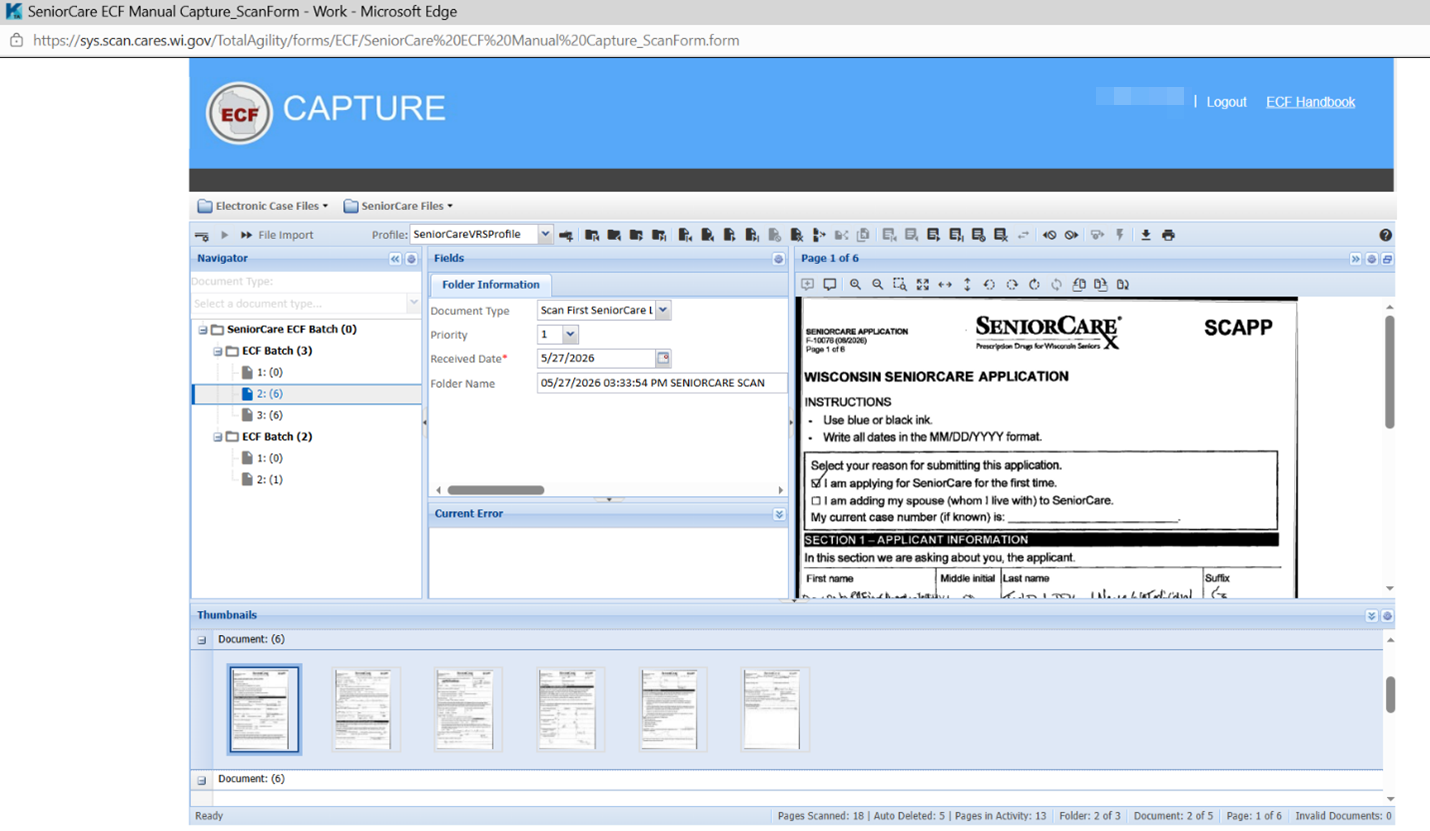Open the Priority dropdown

tap(571, 335)
